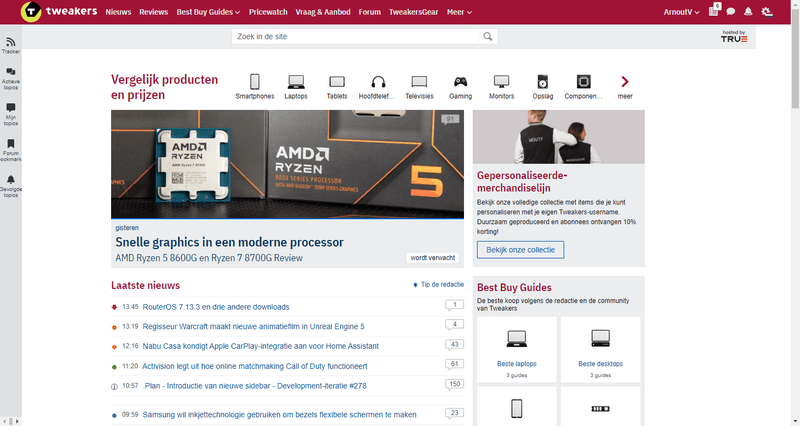Open ArnoutV user account dropdown
Screen dimensions: 800x426
coord(682,12)
